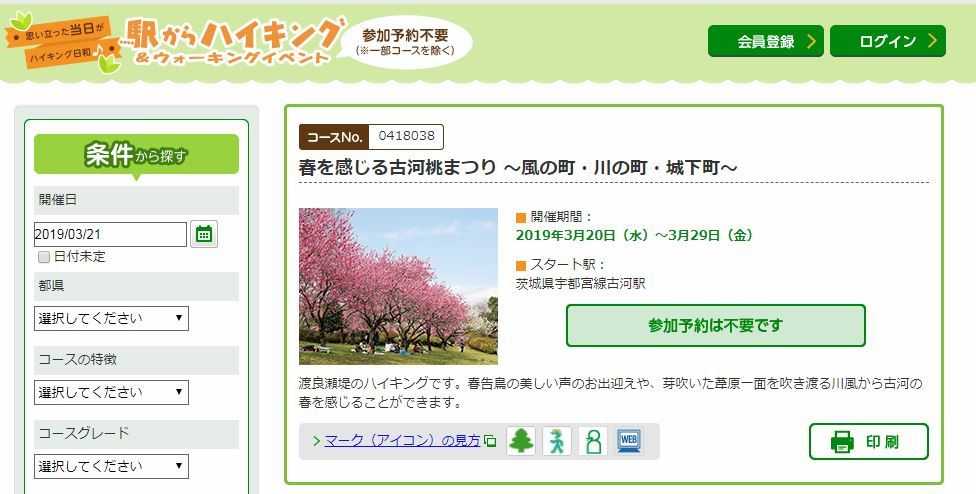Click the walking hiker icon
Viewport: 976px width, 494px height.
click(x=557, y=441)
